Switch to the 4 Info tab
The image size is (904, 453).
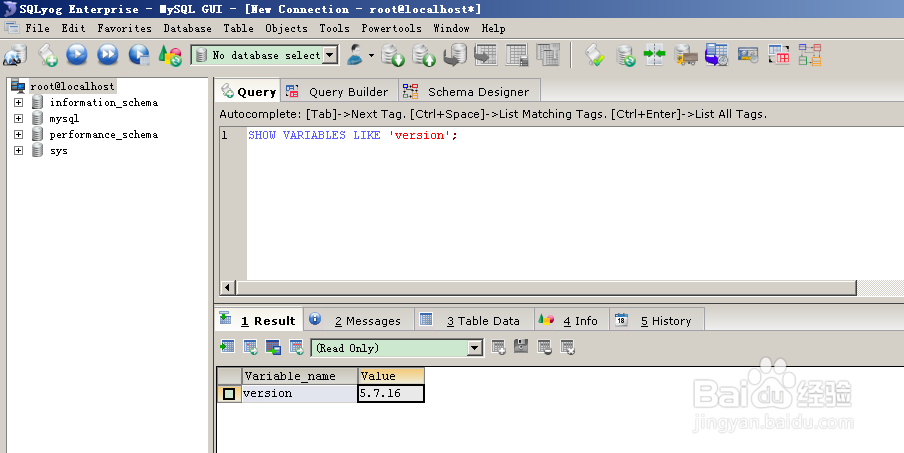pos(571,320)
